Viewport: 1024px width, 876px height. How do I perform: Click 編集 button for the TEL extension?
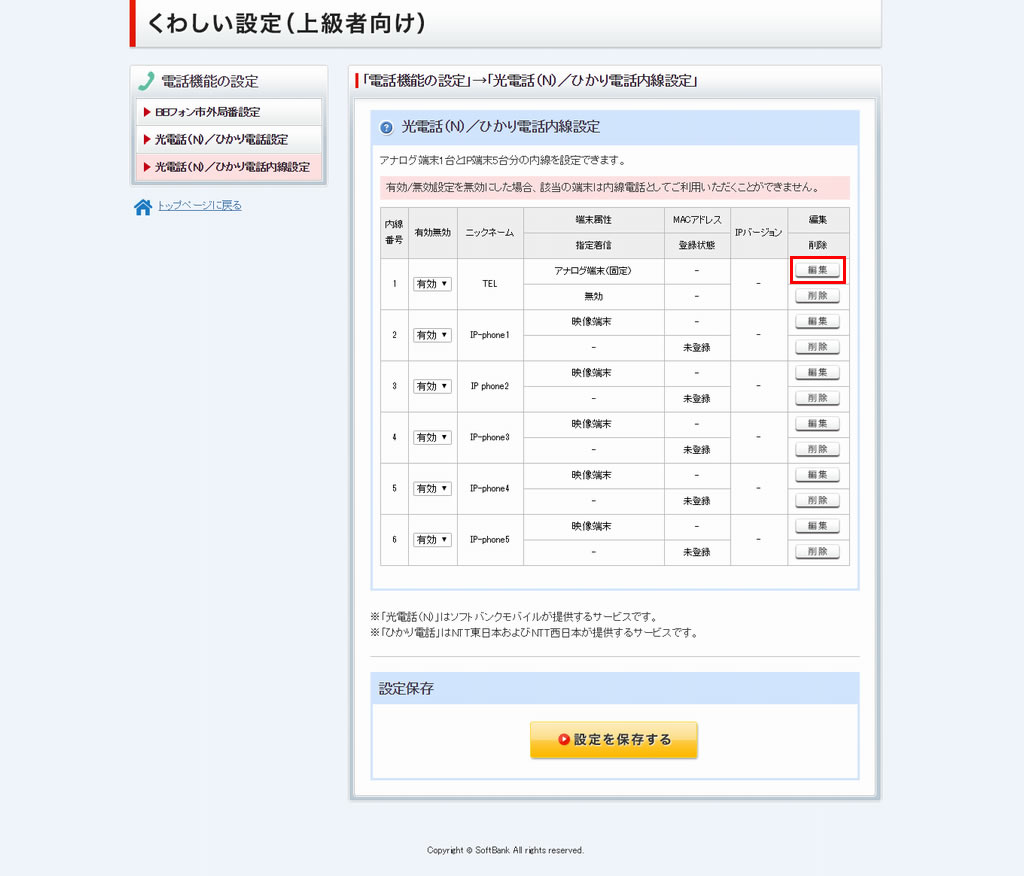click(817, 270)
